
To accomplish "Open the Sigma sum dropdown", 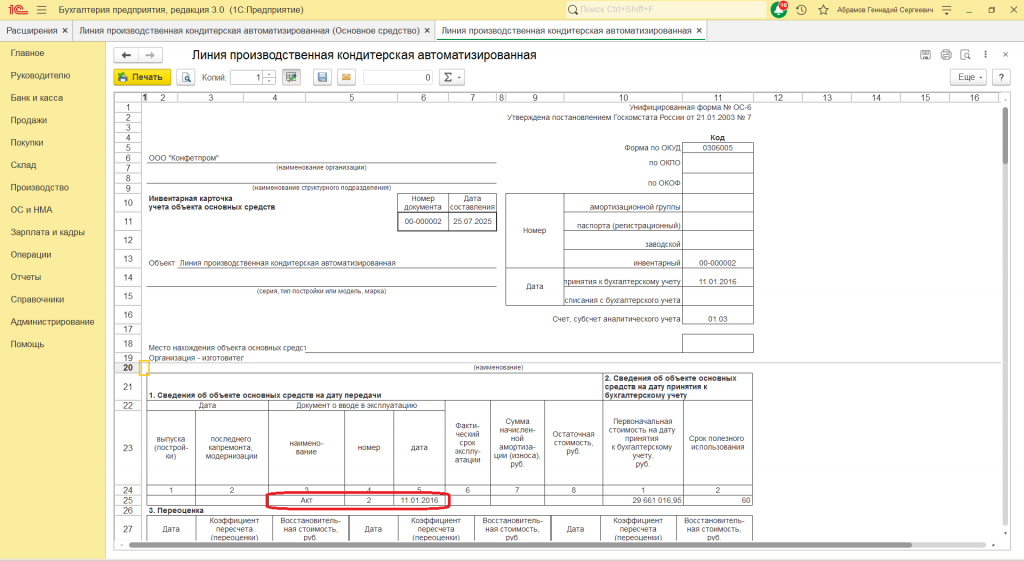I will pyautogui.click(x=451, y=77).
